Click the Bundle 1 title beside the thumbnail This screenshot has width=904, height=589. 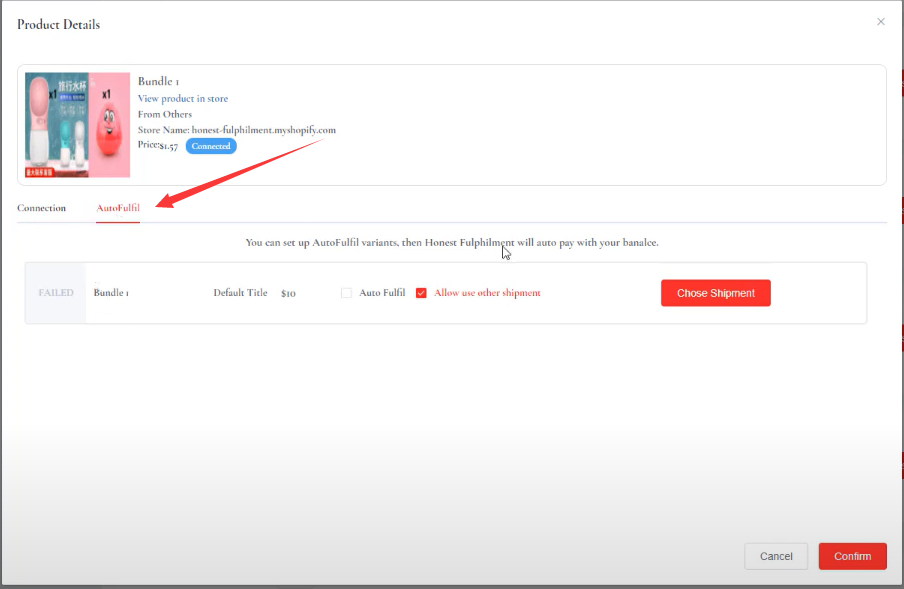point(158,81)
